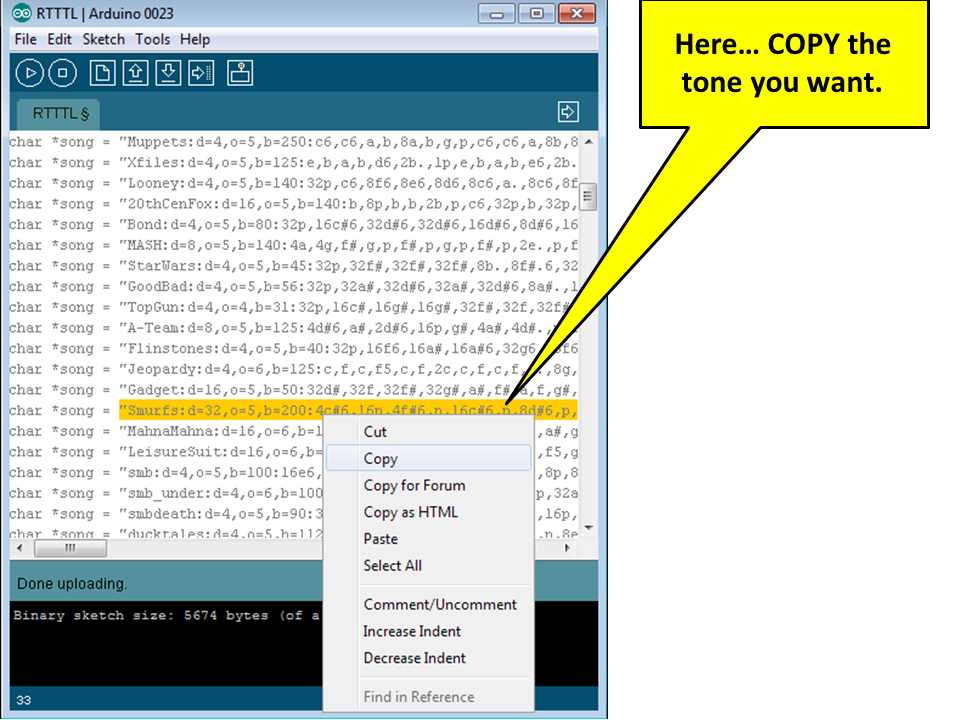Click the Bond song line
Image resolution: width=960 pixels, height=720 pixels.
tap(293, 225)
